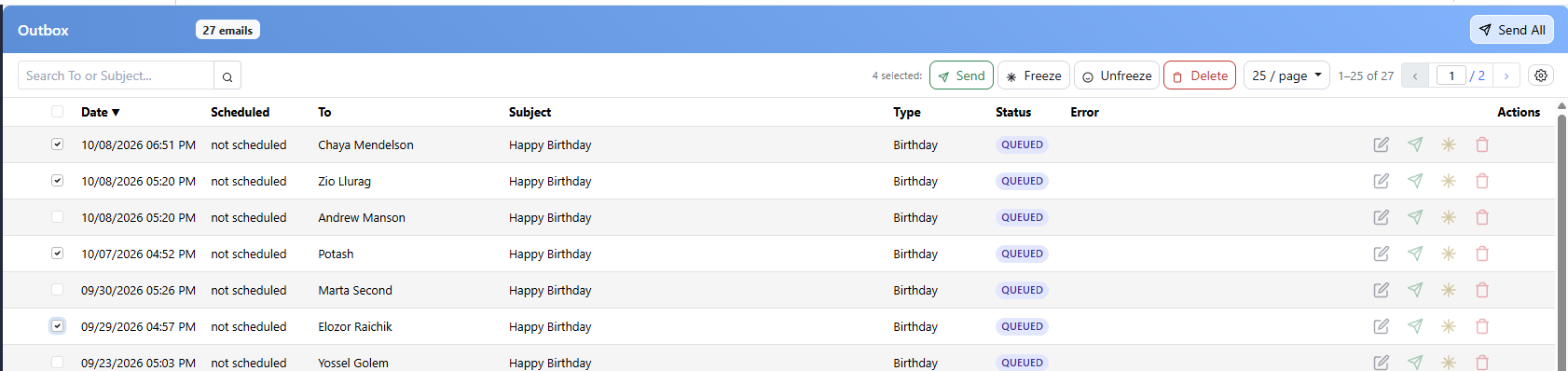Edit the Marta Second email
Viewport: 1568px width, 371px height.
point(1382,290)
